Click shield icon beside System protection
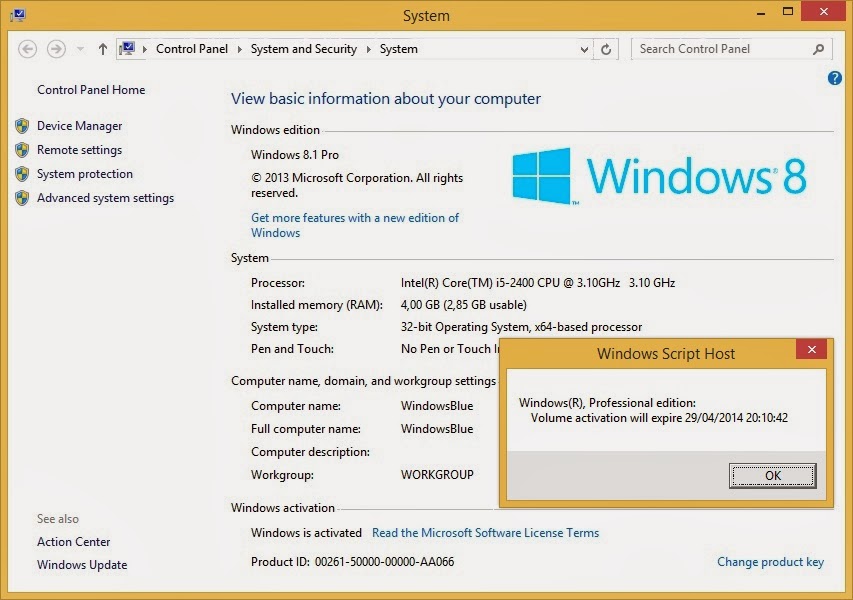Viewport: 853px width, 600px height. click(22, 174)
